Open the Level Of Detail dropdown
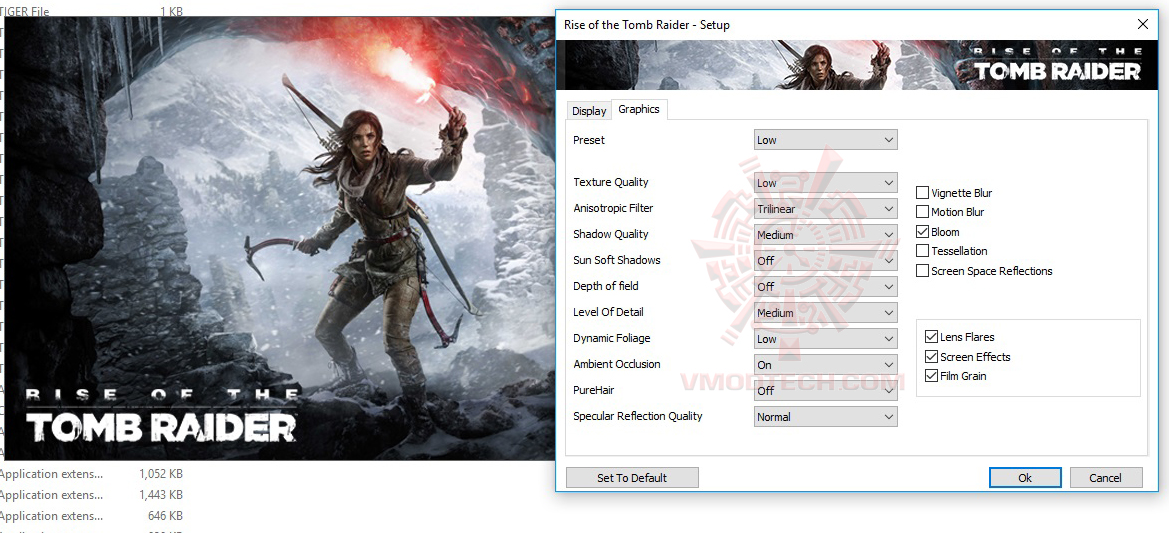The image size is (1169, 533). click(825, 313)
